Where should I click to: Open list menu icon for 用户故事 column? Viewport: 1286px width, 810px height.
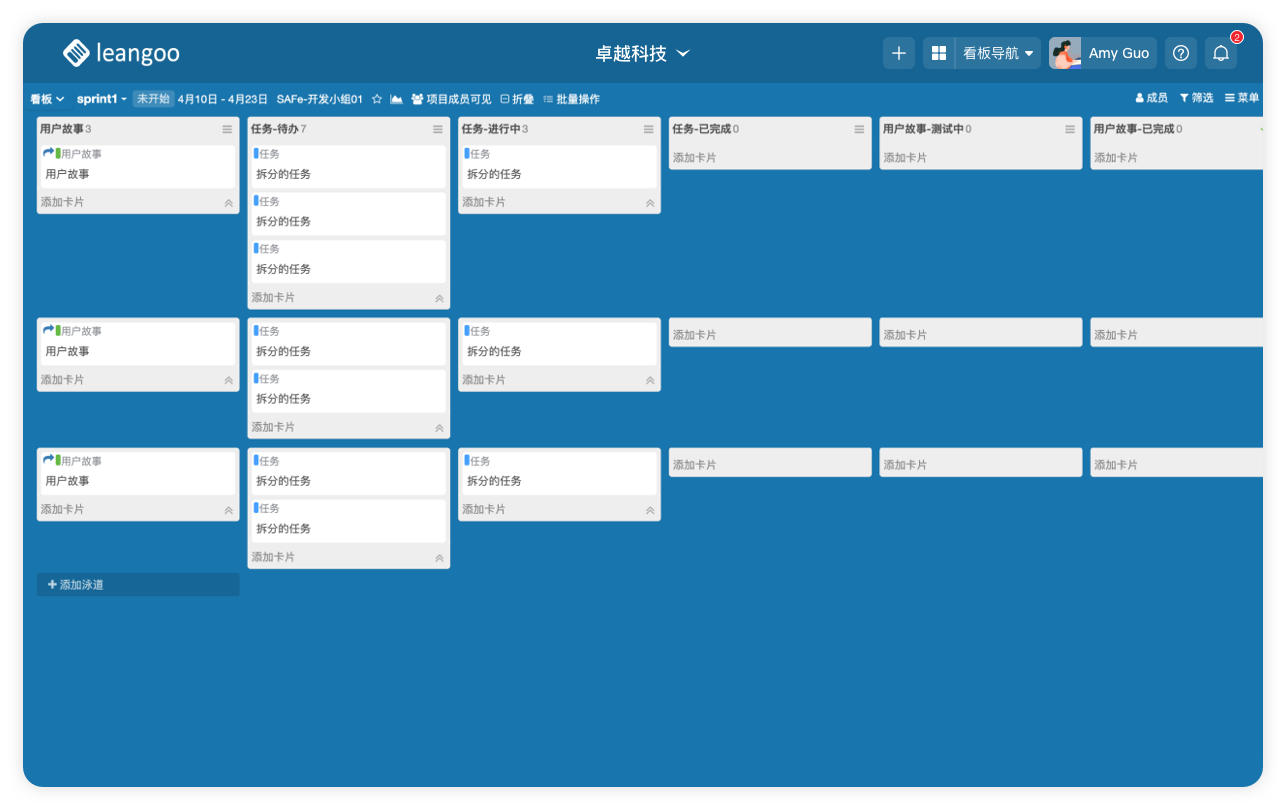(227, 129)
